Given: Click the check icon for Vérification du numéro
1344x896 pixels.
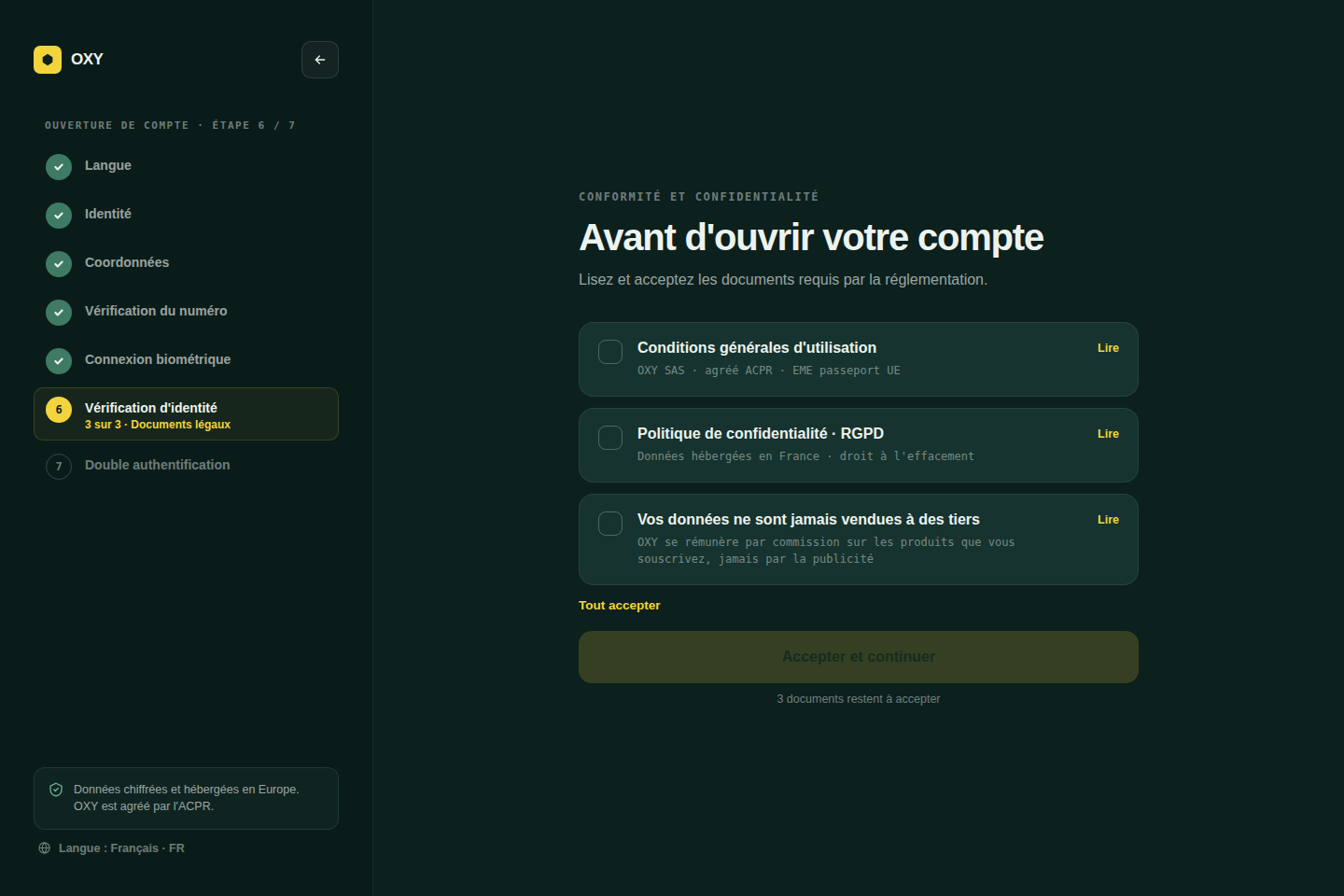Looking at the screenshot, I should (x=59, y=313).
